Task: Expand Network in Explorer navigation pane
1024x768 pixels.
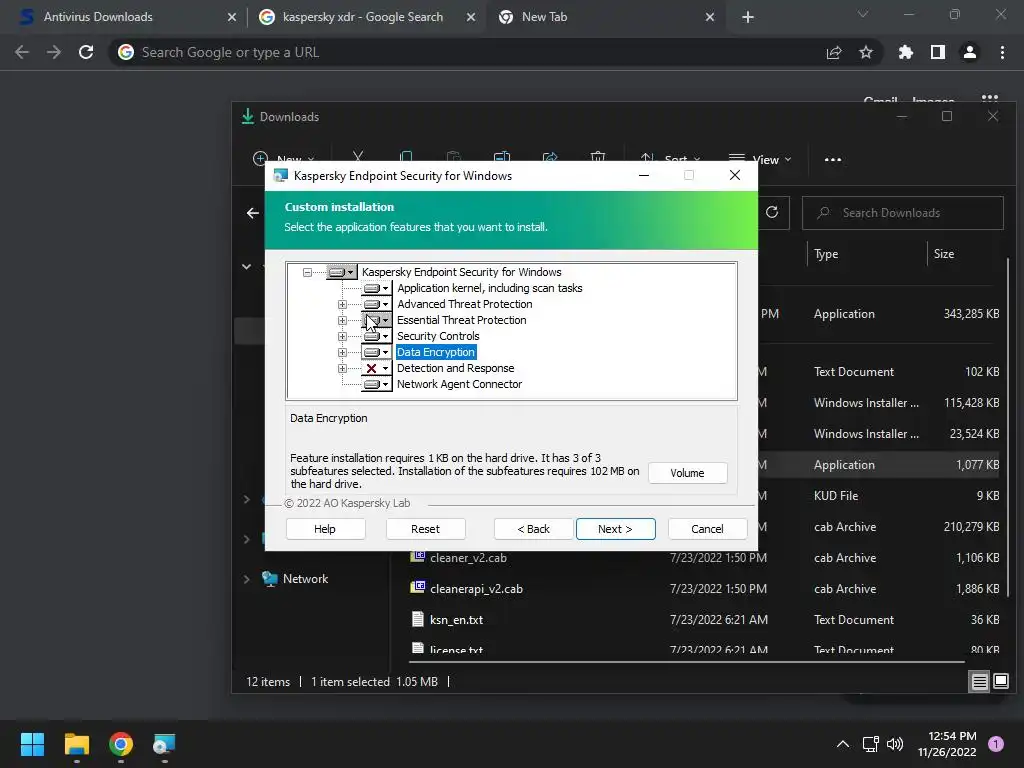Action: click(x=246, y=579)
